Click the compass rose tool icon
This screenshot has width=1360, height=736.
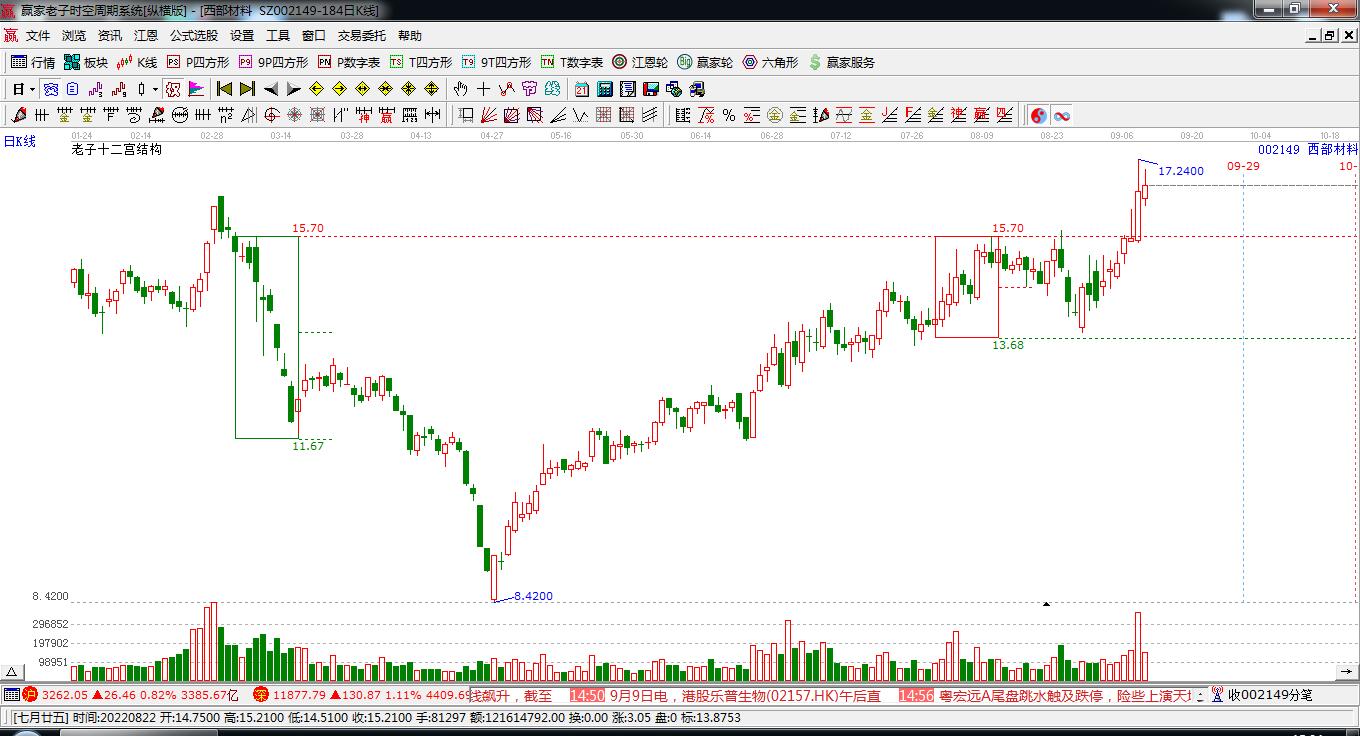[x=294, y=115]
